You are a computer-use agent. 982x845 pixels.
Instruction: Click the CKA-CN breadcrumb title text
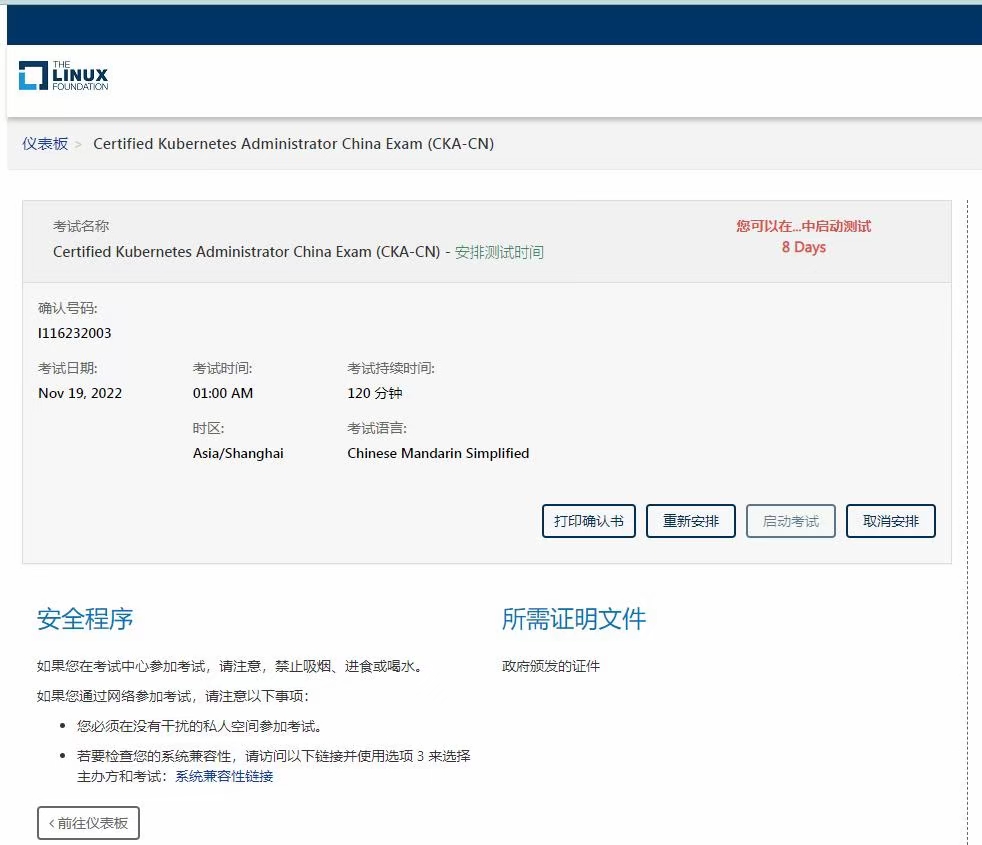coord(293,143)
